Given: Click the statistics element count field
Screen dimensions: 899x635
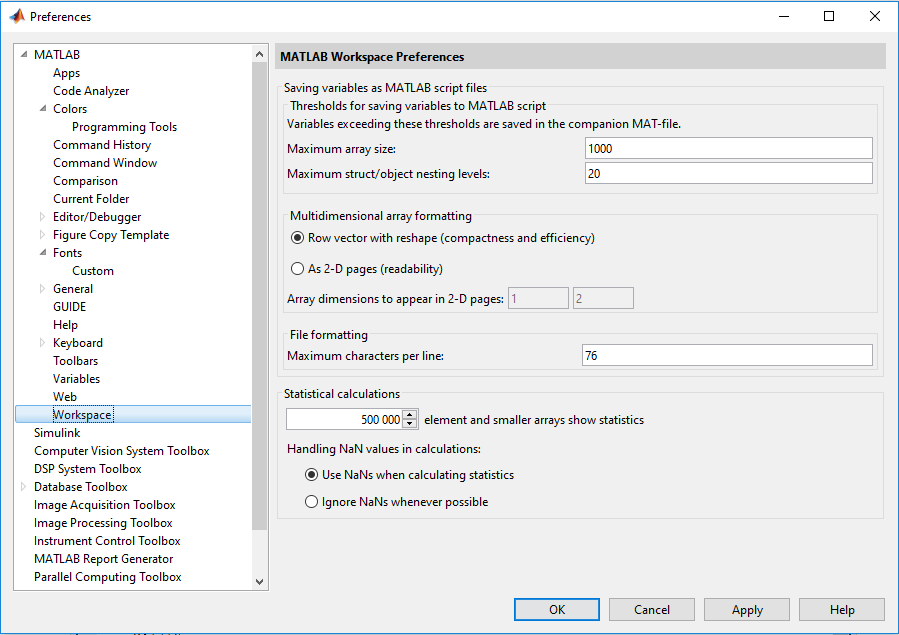Looking at the screenshot, I should (345, 420).
